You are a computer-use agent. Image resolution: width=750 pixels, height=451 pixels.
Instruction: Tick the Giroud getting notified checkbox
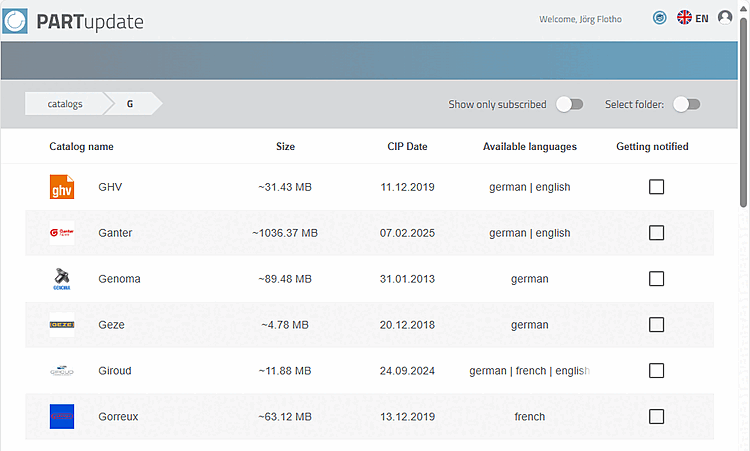656,370
